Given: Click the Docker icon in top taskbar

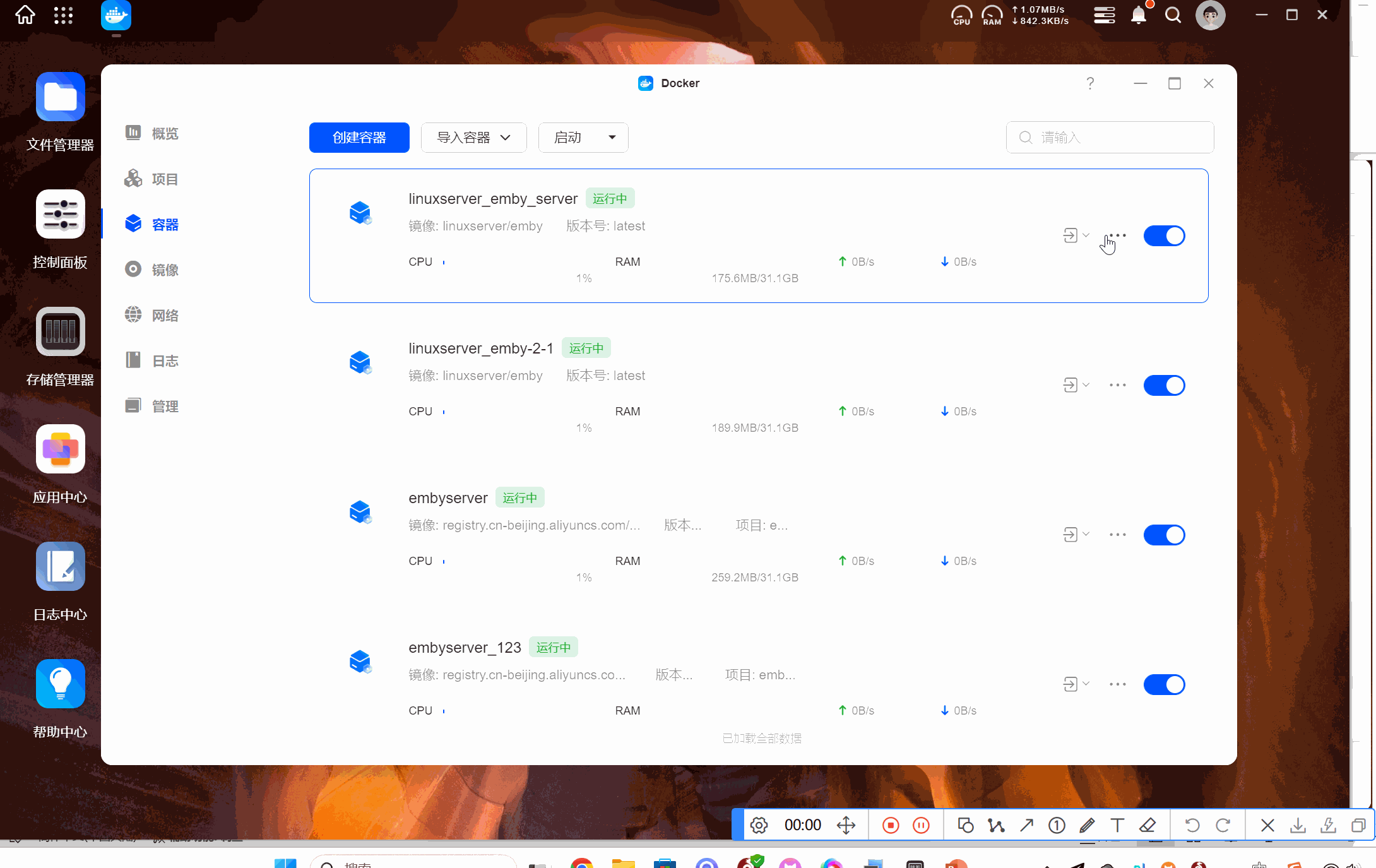Looking at the screenshot, I should pyautogui.click(x=116, y=15).
